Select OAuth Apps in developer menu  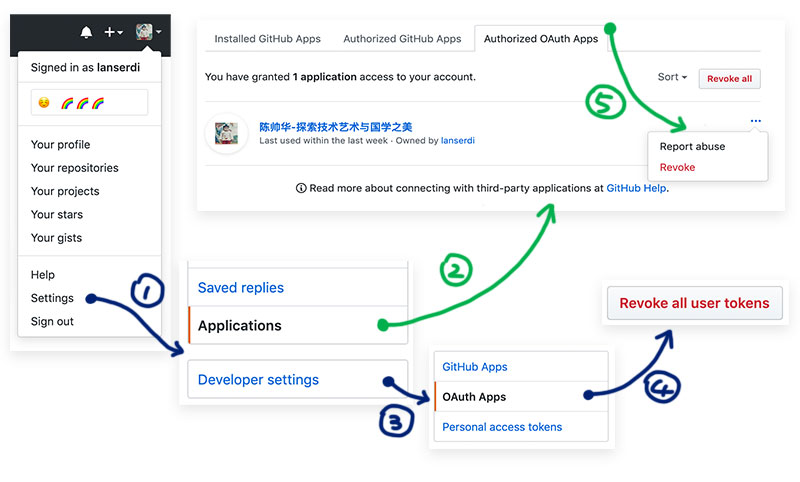coord(521,397)
